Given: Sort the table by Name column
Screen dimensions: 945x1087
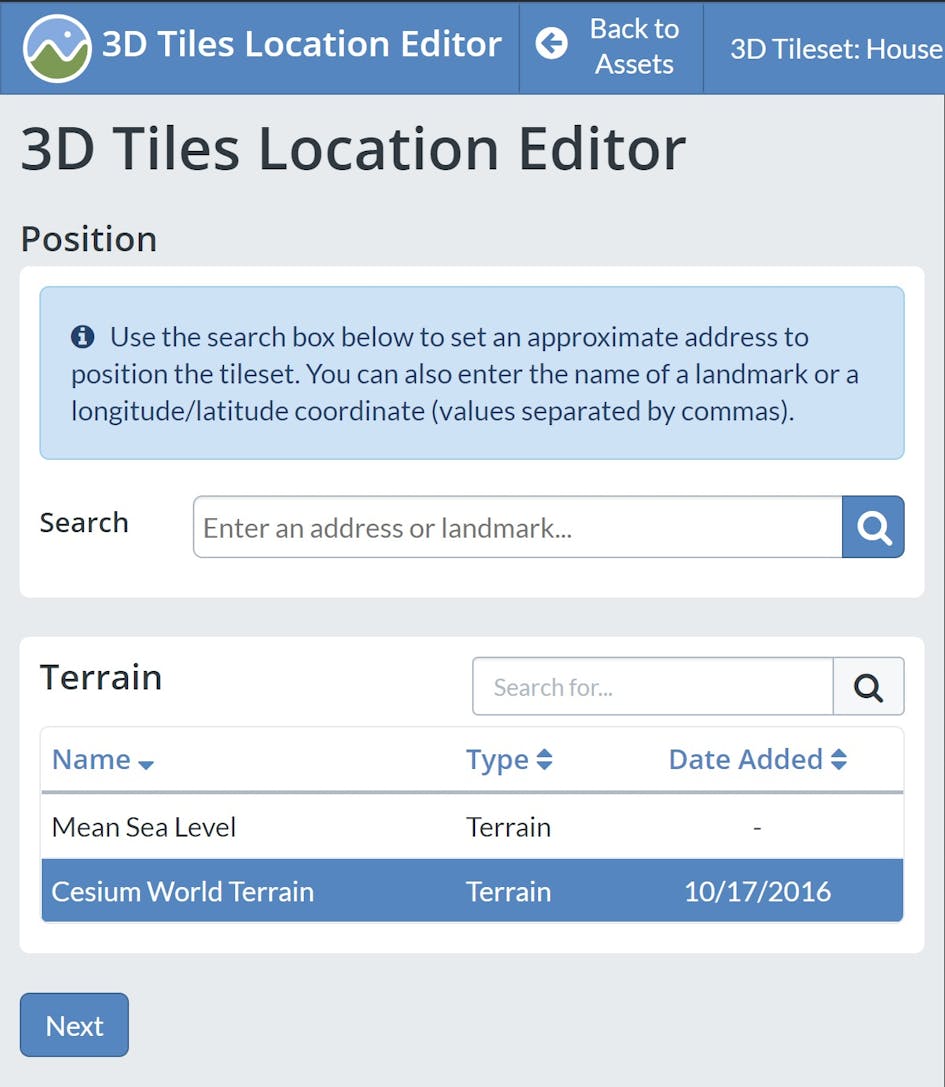Looking at the screenshot, I should click(92, 759).
